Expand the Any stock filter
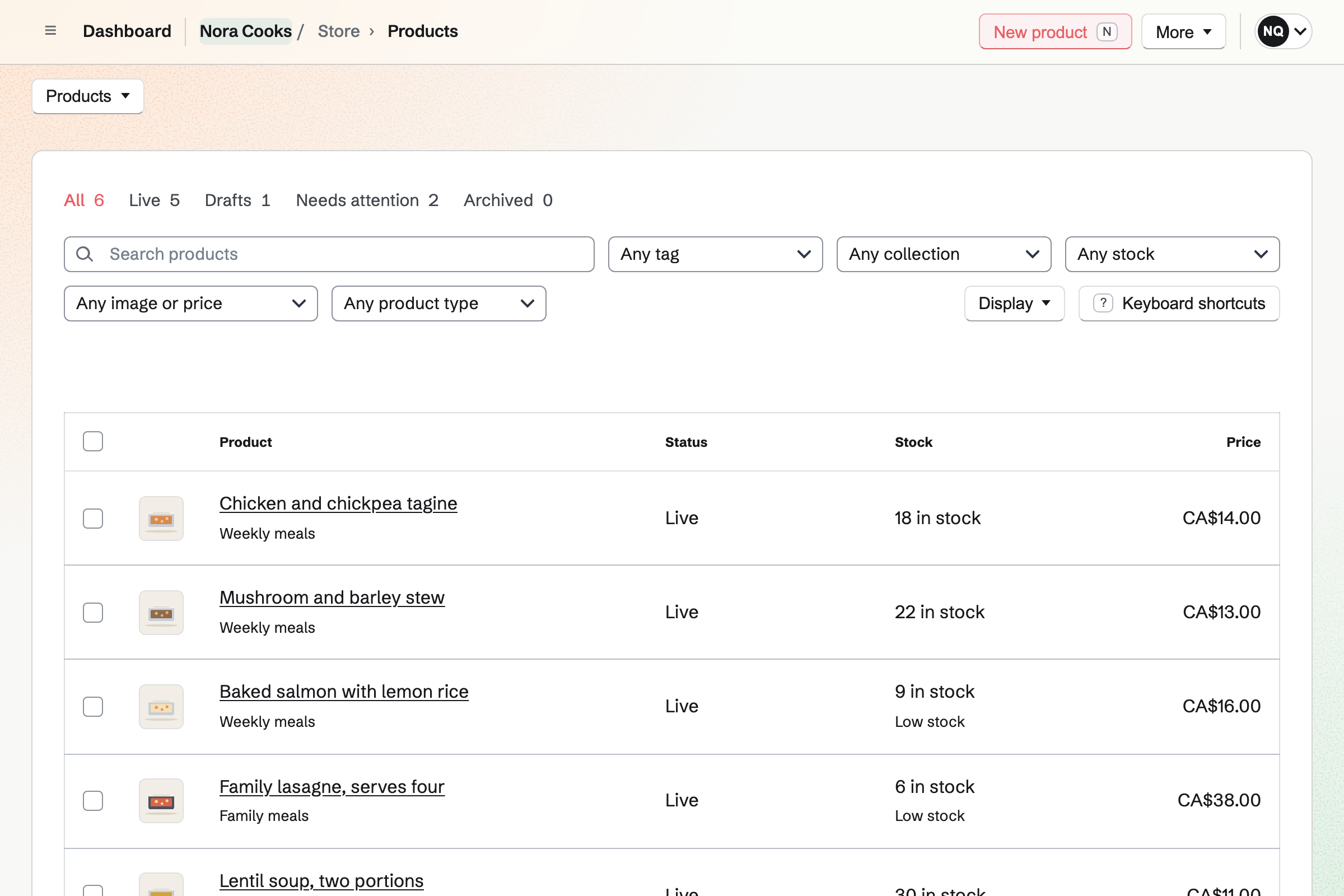 [x=1173, y=254]
